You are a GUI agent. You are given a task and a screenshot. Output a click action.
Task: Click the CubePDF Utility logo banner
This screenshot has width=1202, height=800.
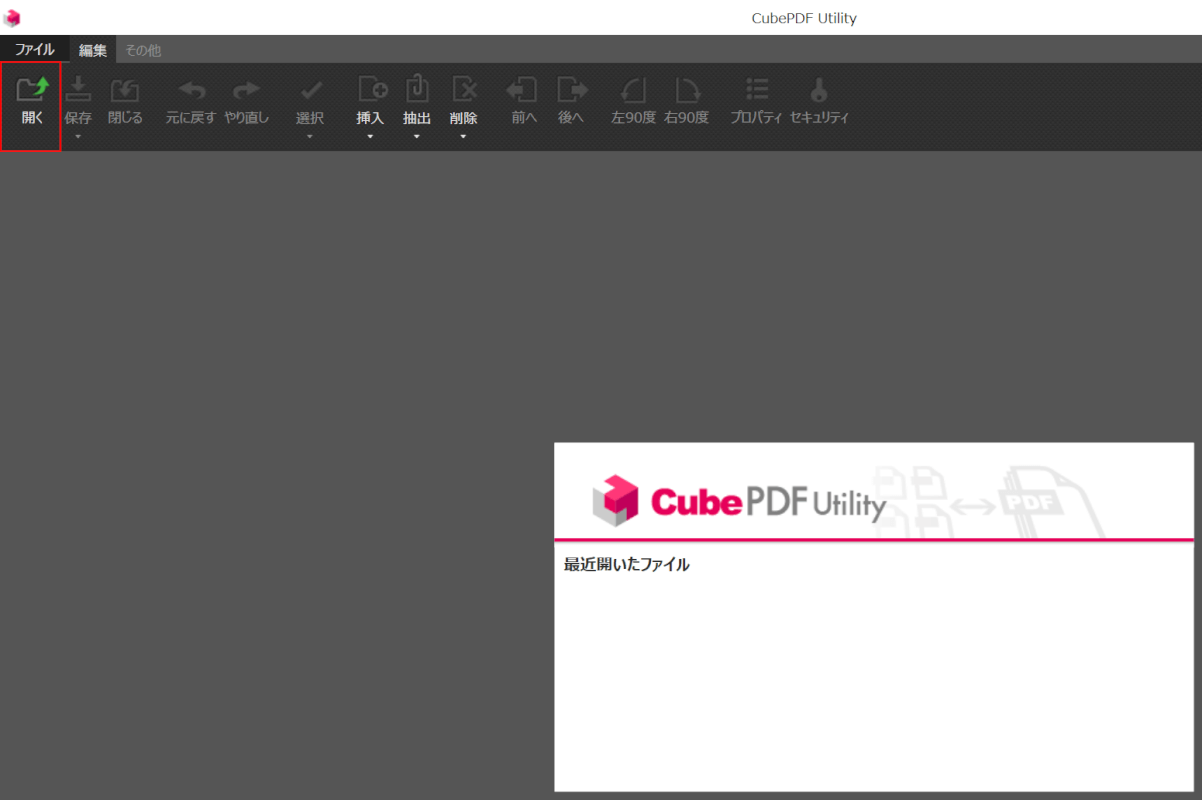[x=874, y=490]
